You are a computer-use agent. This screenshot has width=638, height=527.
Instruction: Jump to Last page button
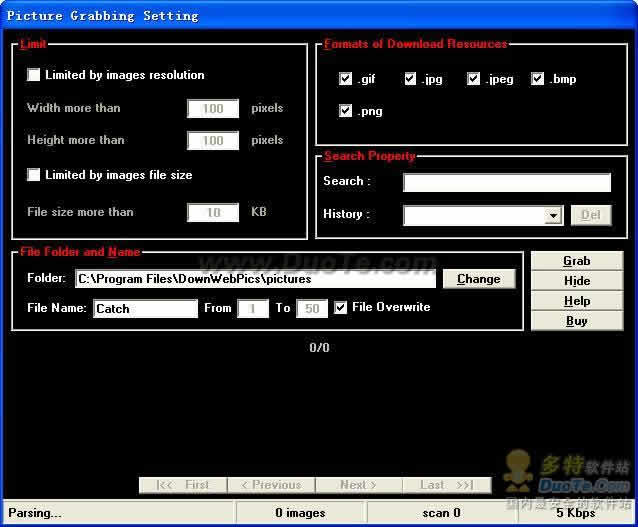pos(447,485)
